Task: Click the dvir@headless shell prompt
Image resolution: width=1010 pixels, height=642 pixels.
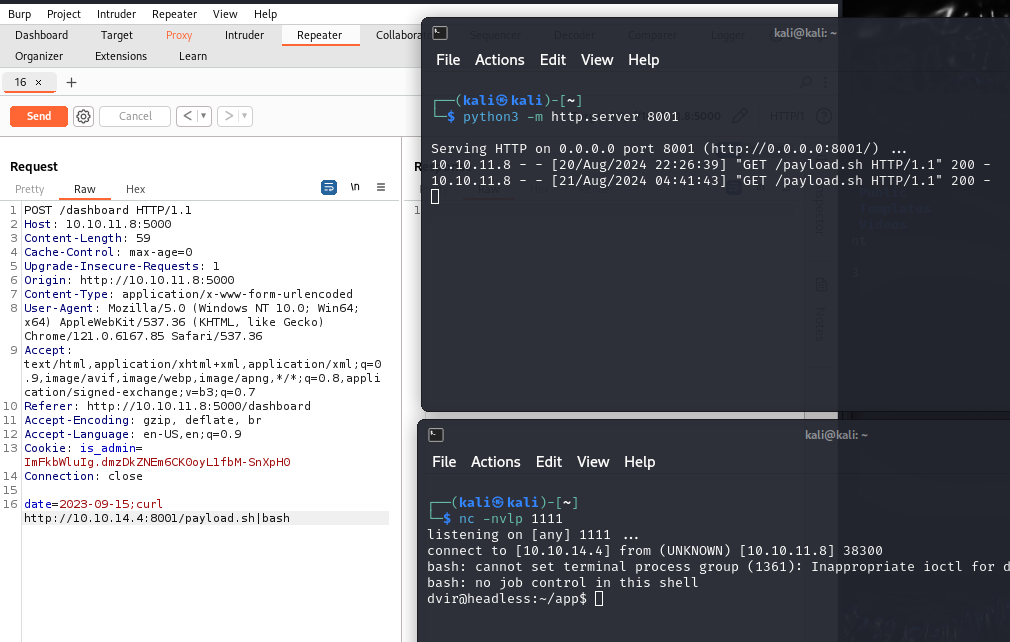Action: pyautogui.click(x=507, y=599)
